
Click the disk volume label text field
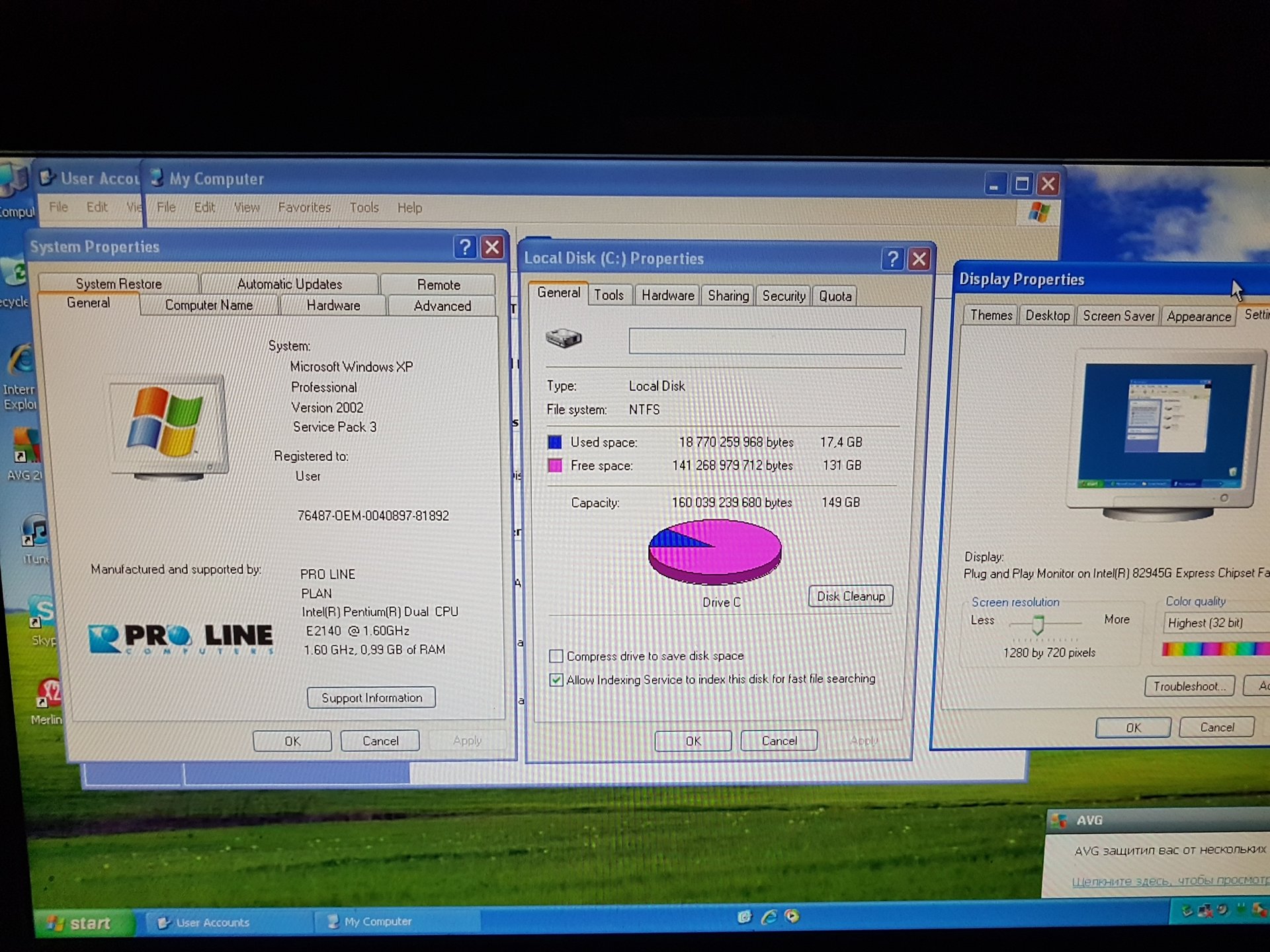[x=767, y=342]
